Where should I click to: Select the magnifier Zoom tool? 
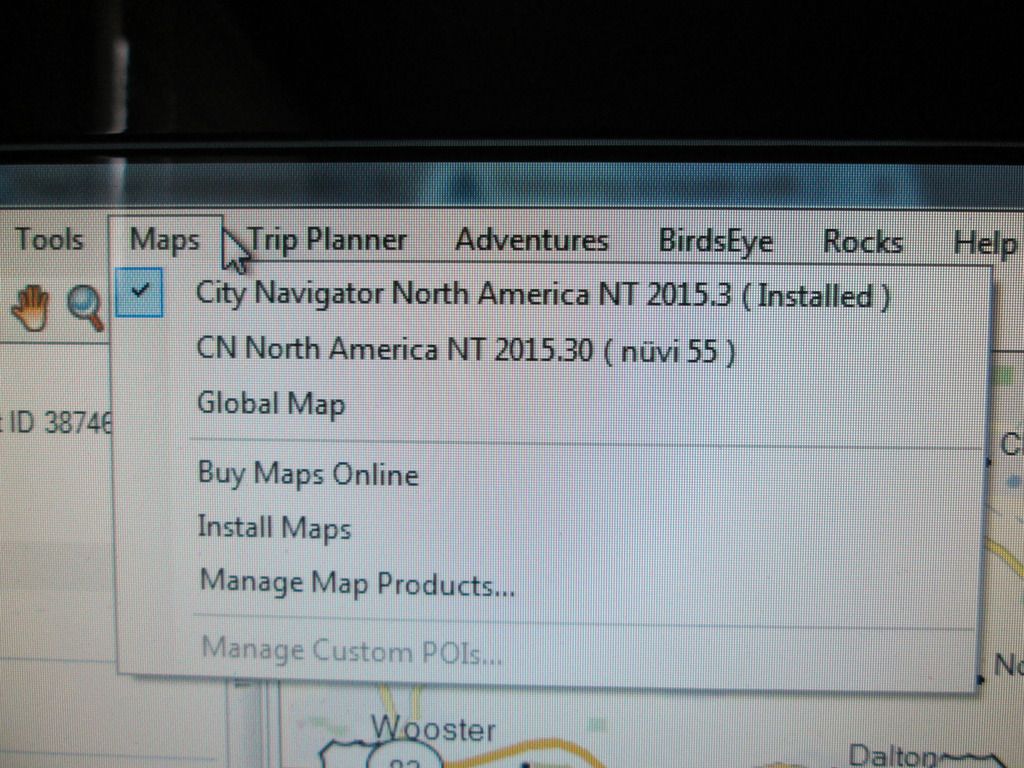tap(86, 307)
